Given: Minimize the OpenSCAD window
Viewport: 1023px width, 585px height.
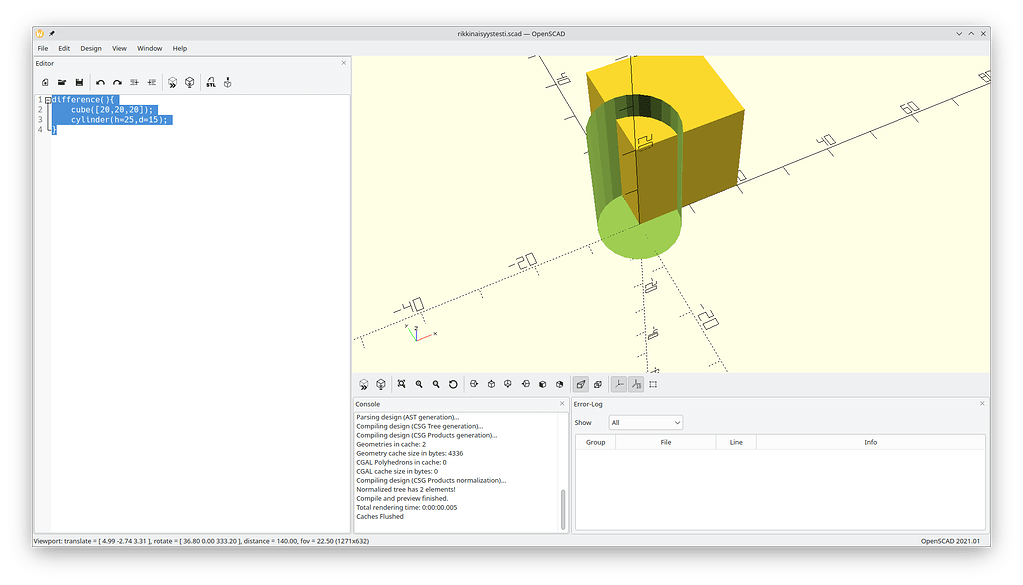Looking at the screenshot, I should (959, 33).
